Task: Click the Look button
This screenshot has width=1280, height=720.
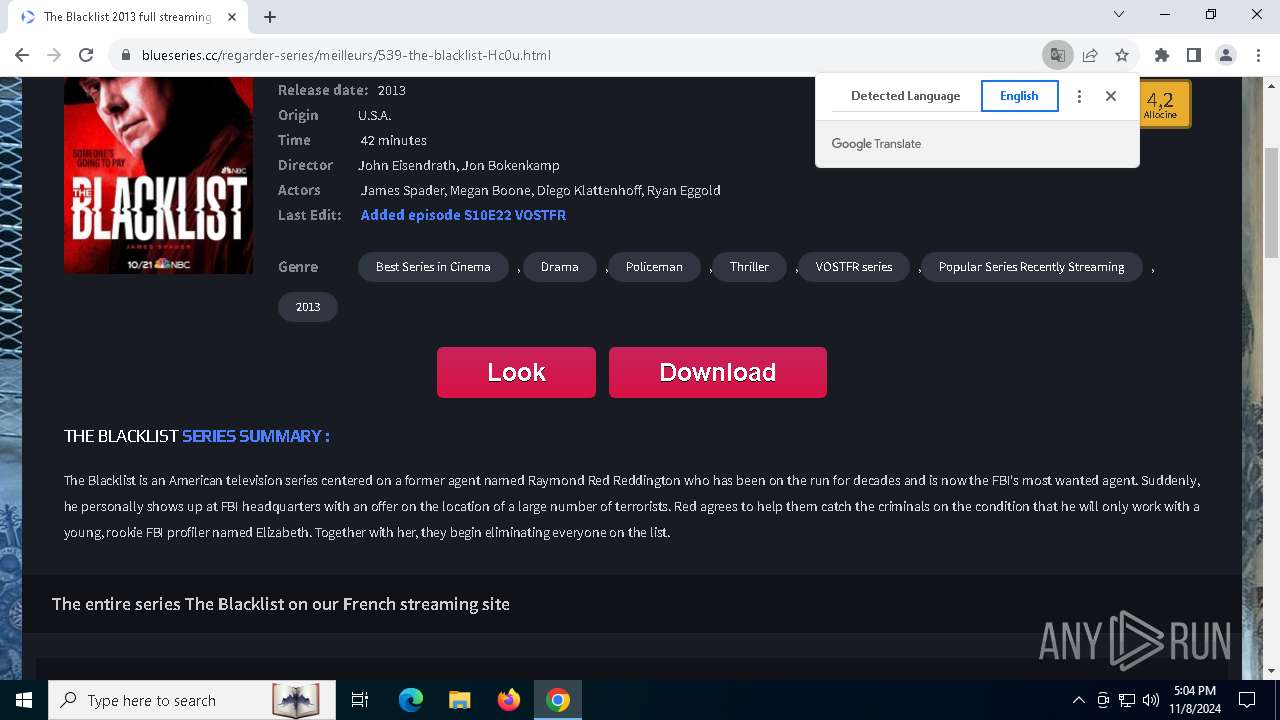Action: point(516,372)
